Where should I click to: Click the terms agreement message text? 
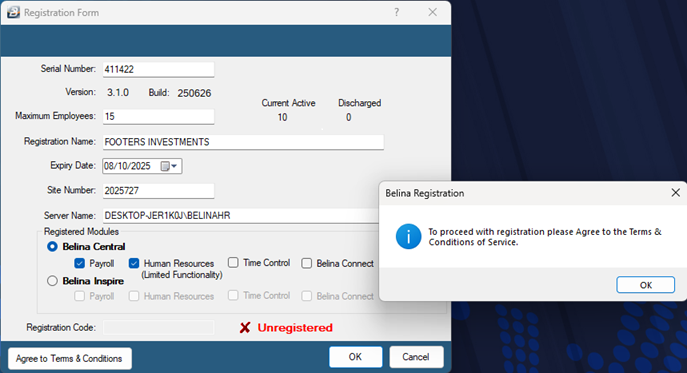pyautogui.click(x=545, y=237)
